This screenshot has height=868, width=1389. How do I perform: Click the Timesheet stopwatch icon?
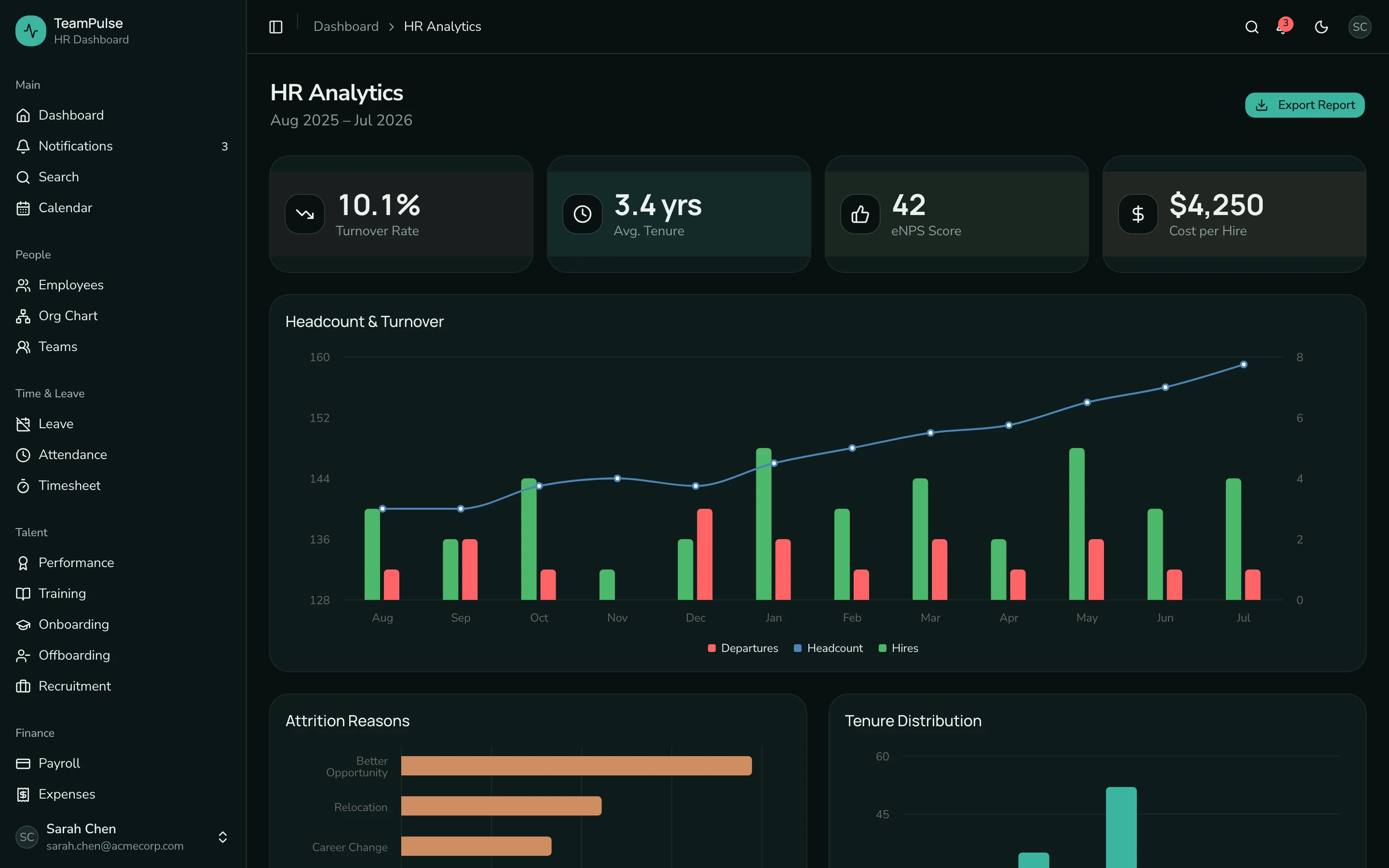click(x=23, y=486)
